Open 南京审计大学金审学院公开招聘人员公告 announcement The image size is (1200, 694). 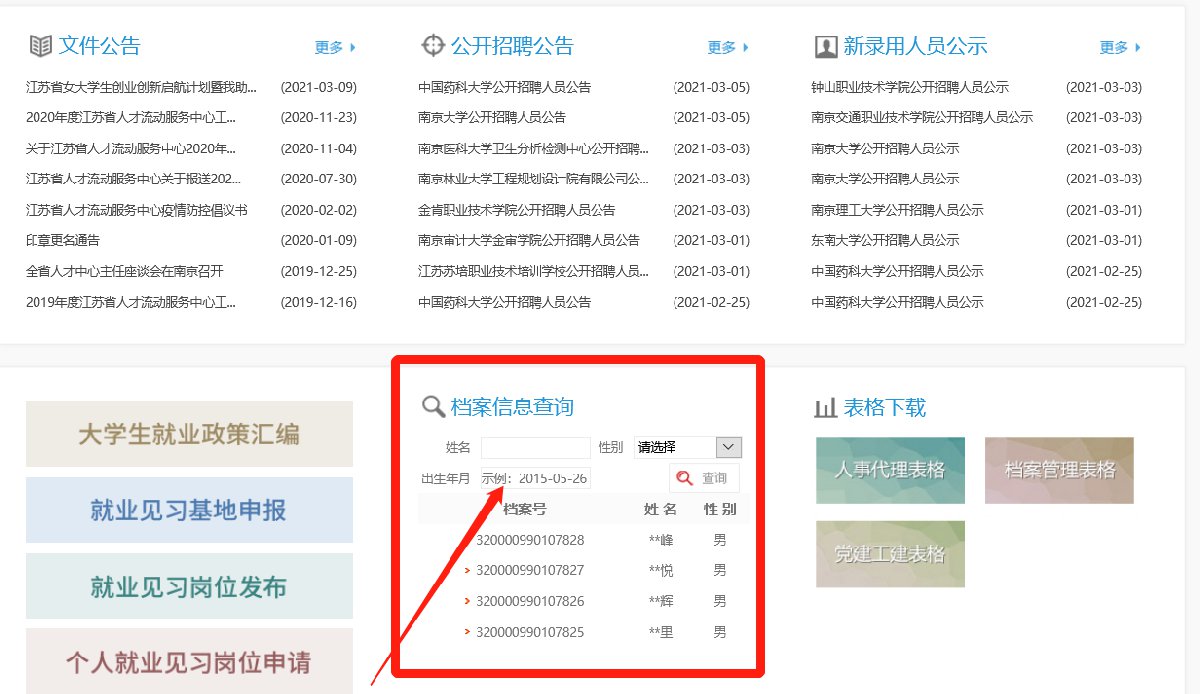pyautogui.click(x=529, y=240)
